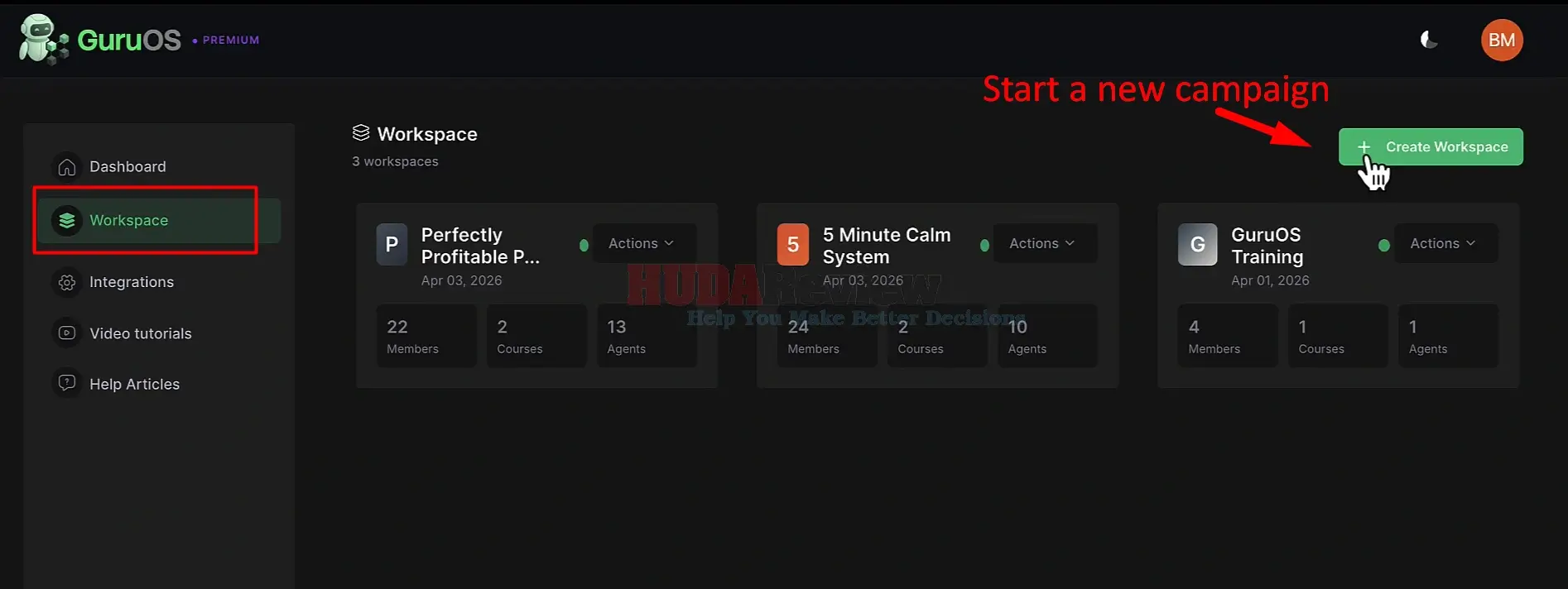Screen dimensions: 1568x589
Task: Click the 10 Agents stat tile
Action: tap(1047, 336)
